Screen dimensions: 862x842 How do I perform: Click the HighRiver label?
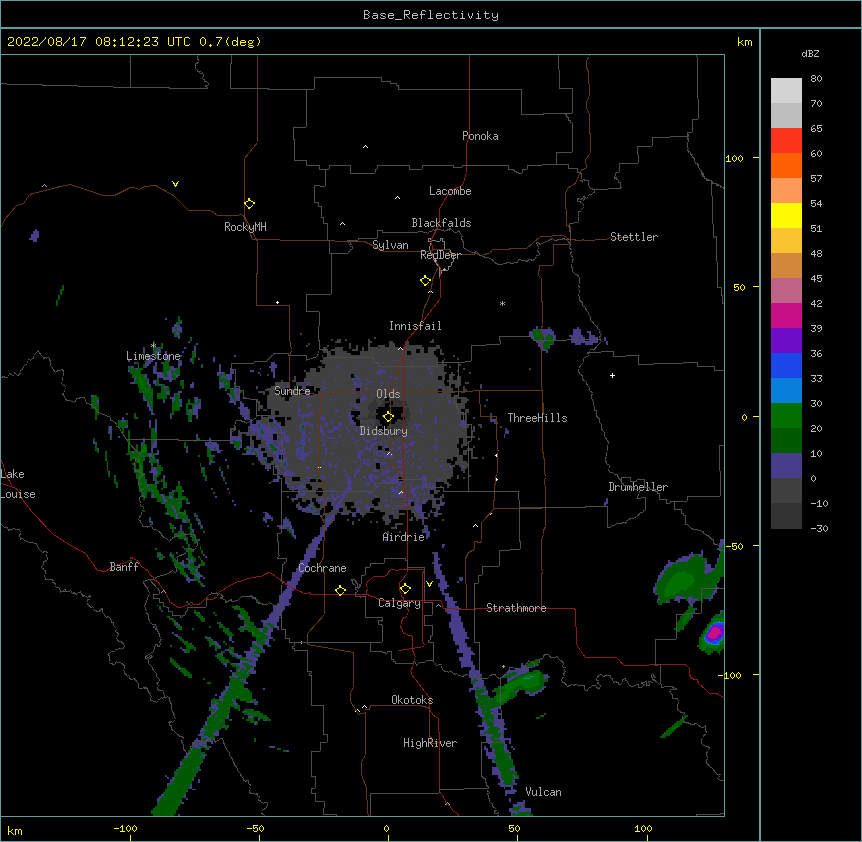coord(430,743)
